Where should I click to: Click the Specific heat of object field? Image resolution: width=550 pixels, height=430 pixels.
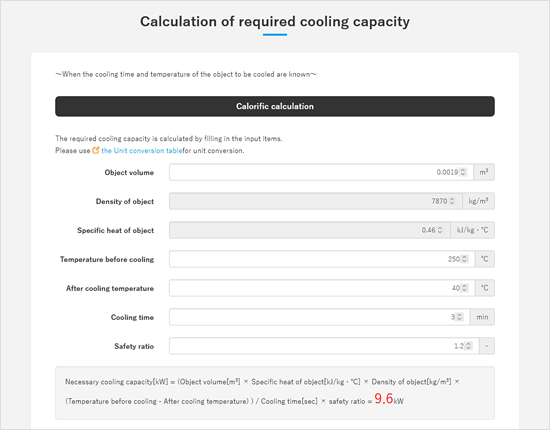(x=309, y=230)
